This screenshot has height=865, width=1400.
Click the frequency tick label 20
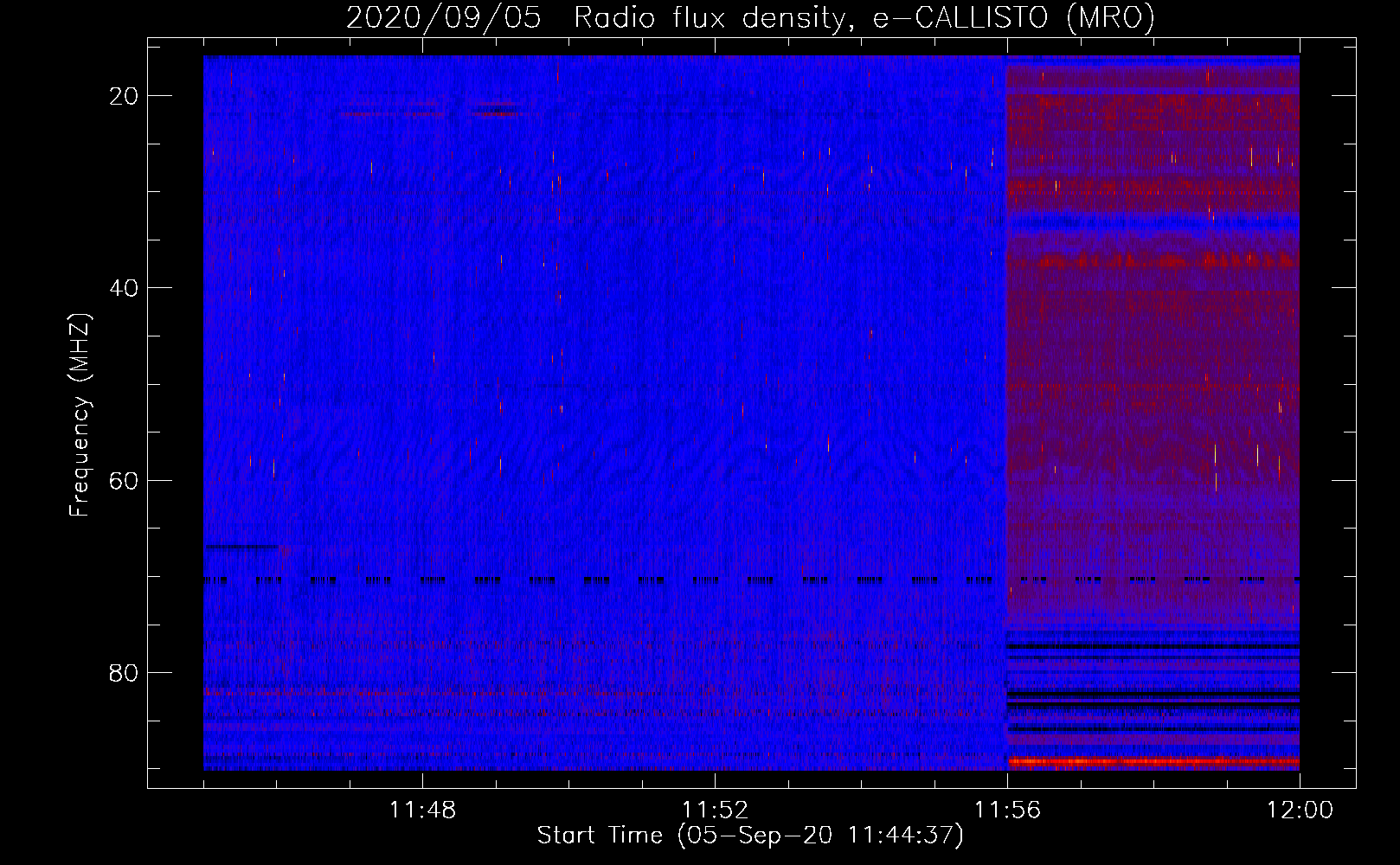click(124, 96)
